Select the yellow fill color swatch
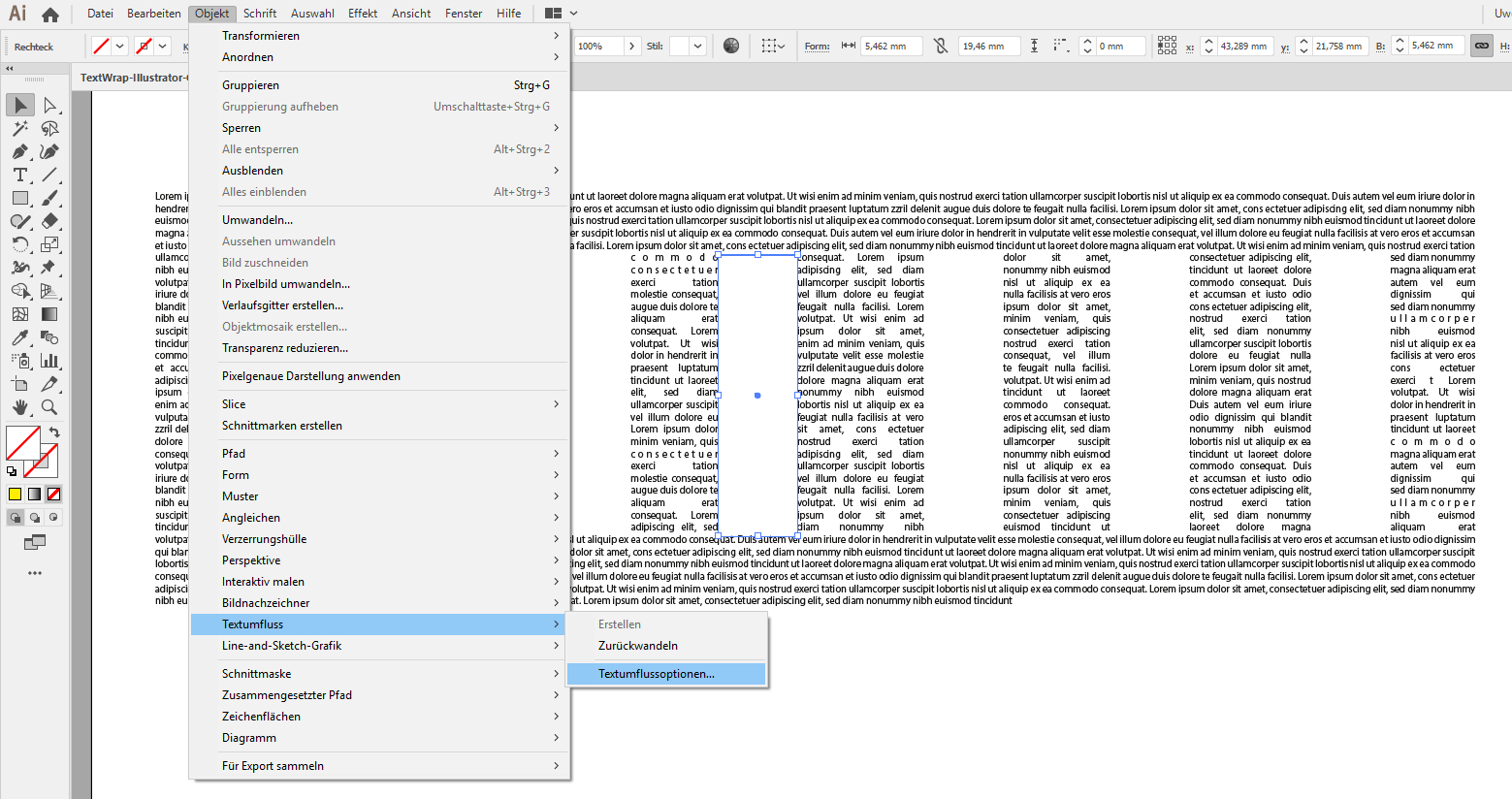The image size is (1512, 799). [x=15, y=494]
